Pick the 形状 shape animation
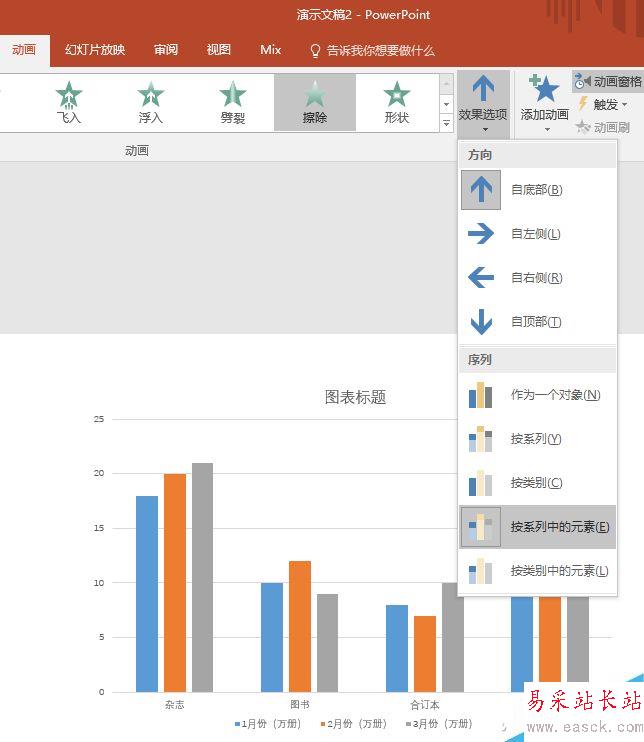The width and height of the screenshot is (644, 742). pos(397,103)
